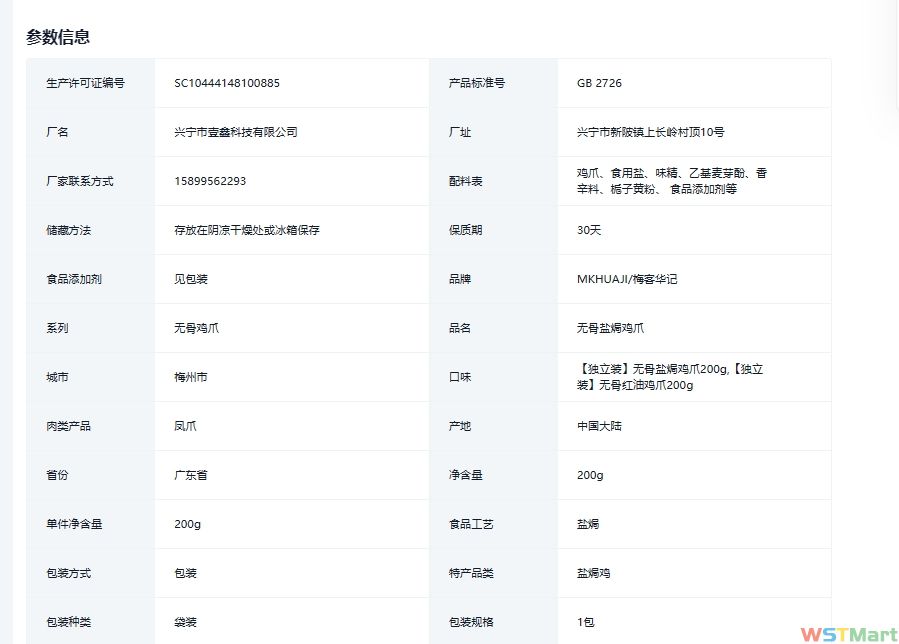The width and height of the screenshot is (899, 644).
Task: Select manufacturer name 兴宁市壹鑫科技有限公司
Action: 236,132
